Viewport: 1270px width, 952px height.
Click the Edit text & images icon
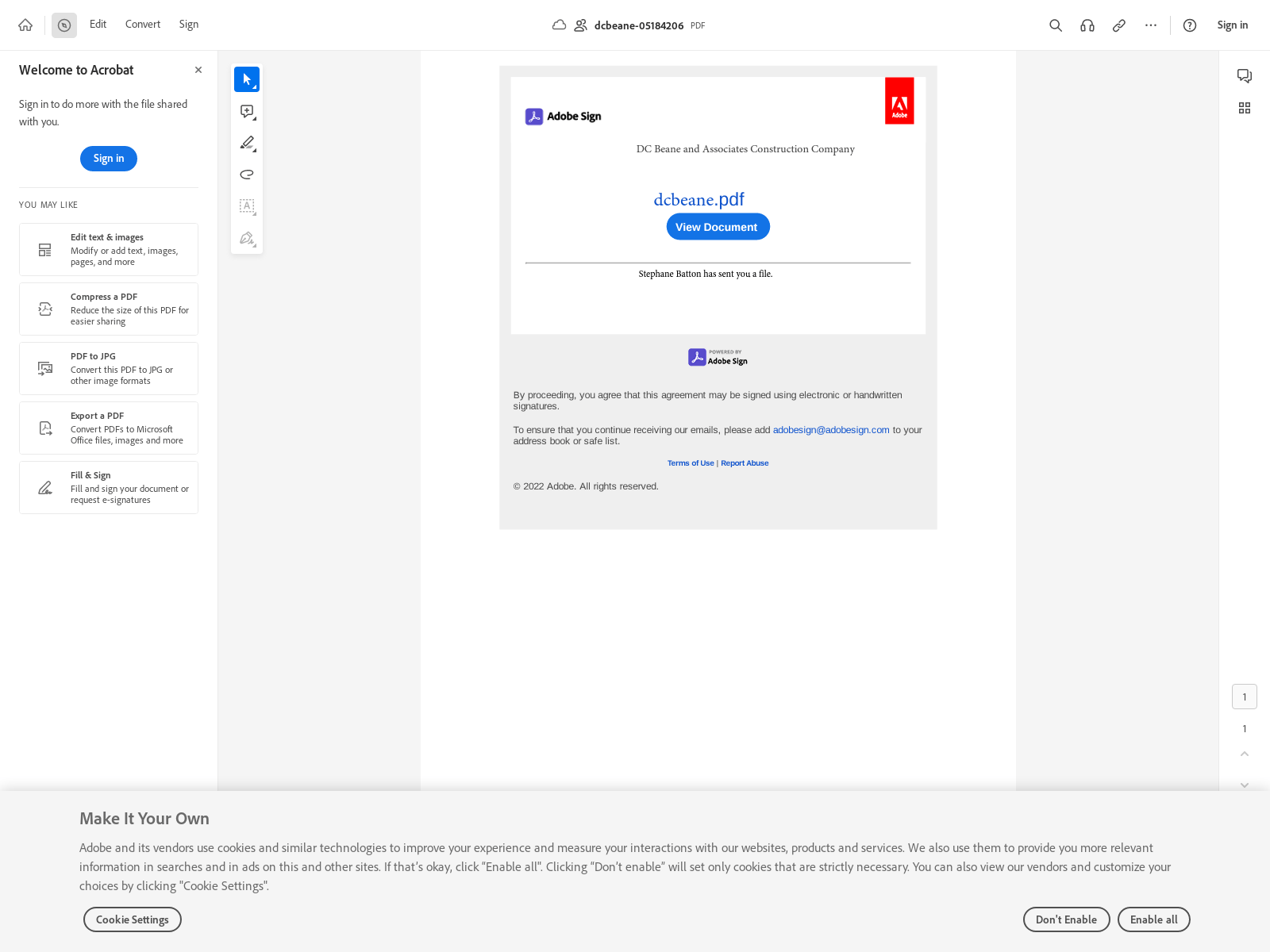pyautogui.click(x=45, y=250)
